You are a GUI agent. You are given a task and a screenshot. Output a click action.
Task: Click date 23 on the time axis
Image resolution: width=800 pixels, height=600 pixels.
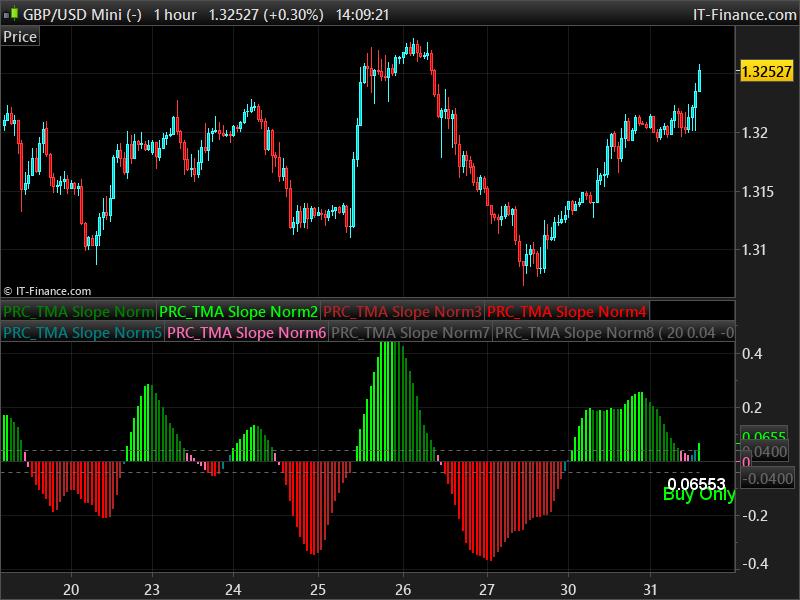point(152,589)
